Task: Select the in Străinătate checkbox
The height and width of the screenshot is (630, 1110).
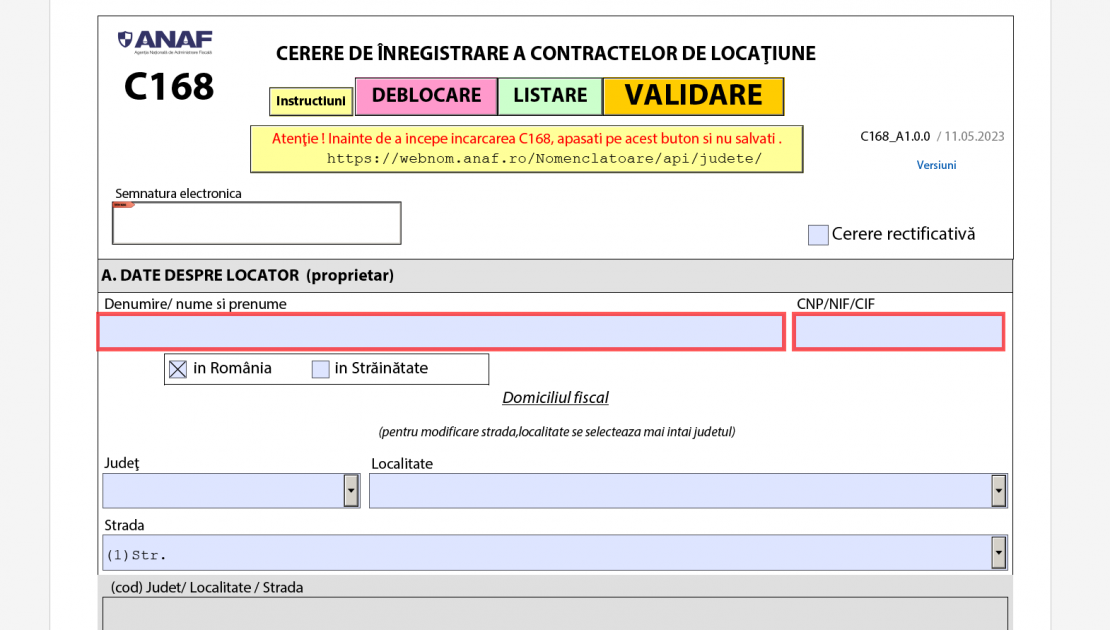Action: coord(321,369)
